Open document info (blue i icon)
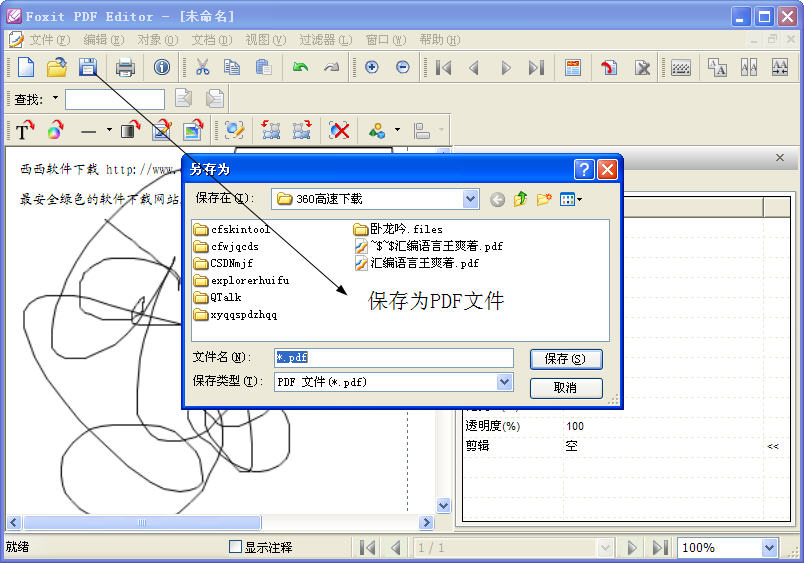 (x=162, y=67)
